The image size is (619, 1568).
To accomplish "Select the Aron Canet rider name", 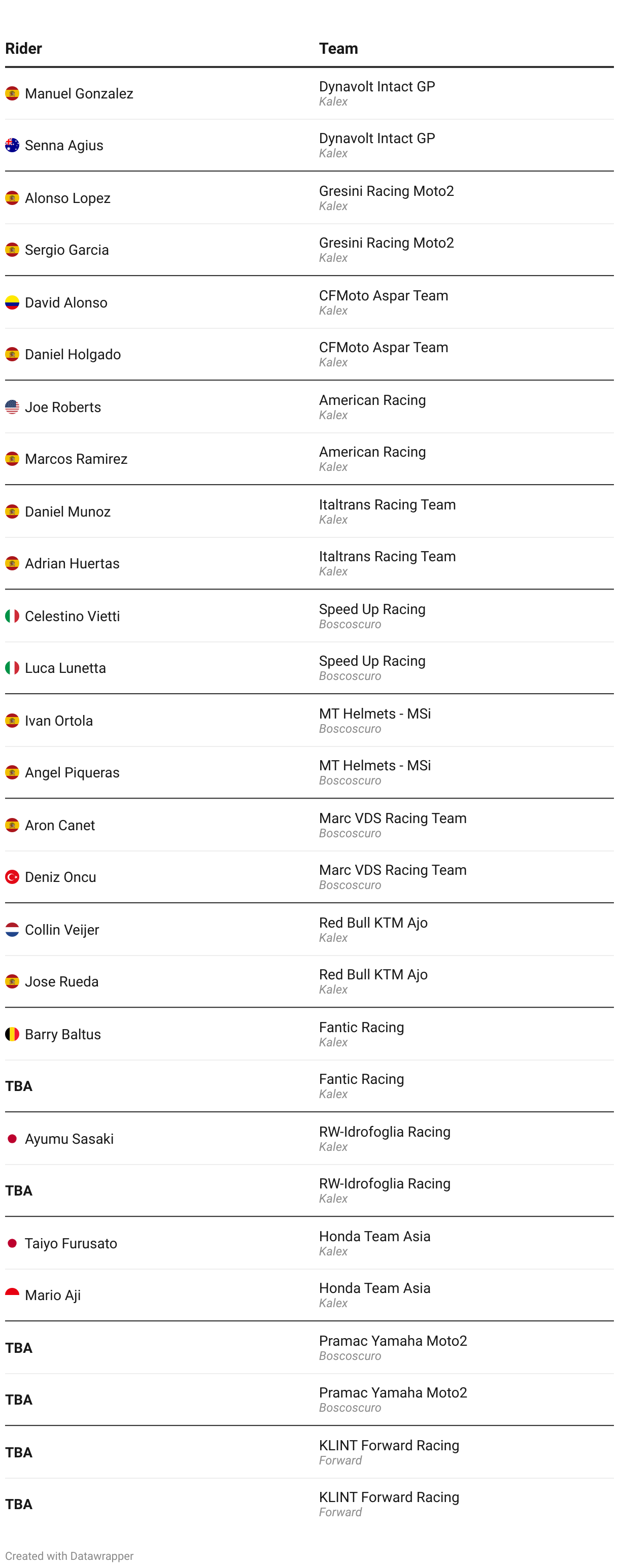I will pos(60,826).
